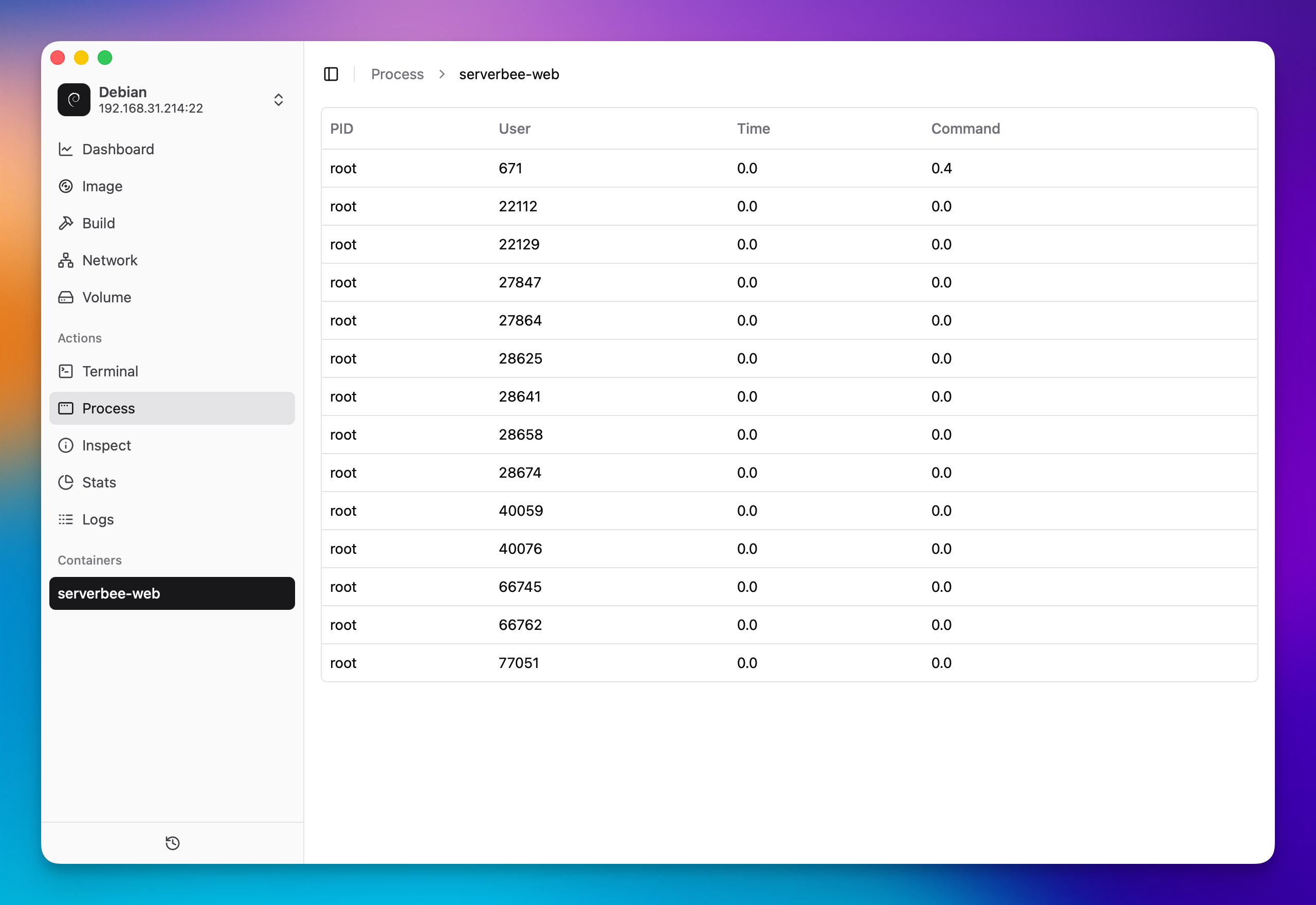Toggle the sidebar visibility panel icon

pos(331,74)
